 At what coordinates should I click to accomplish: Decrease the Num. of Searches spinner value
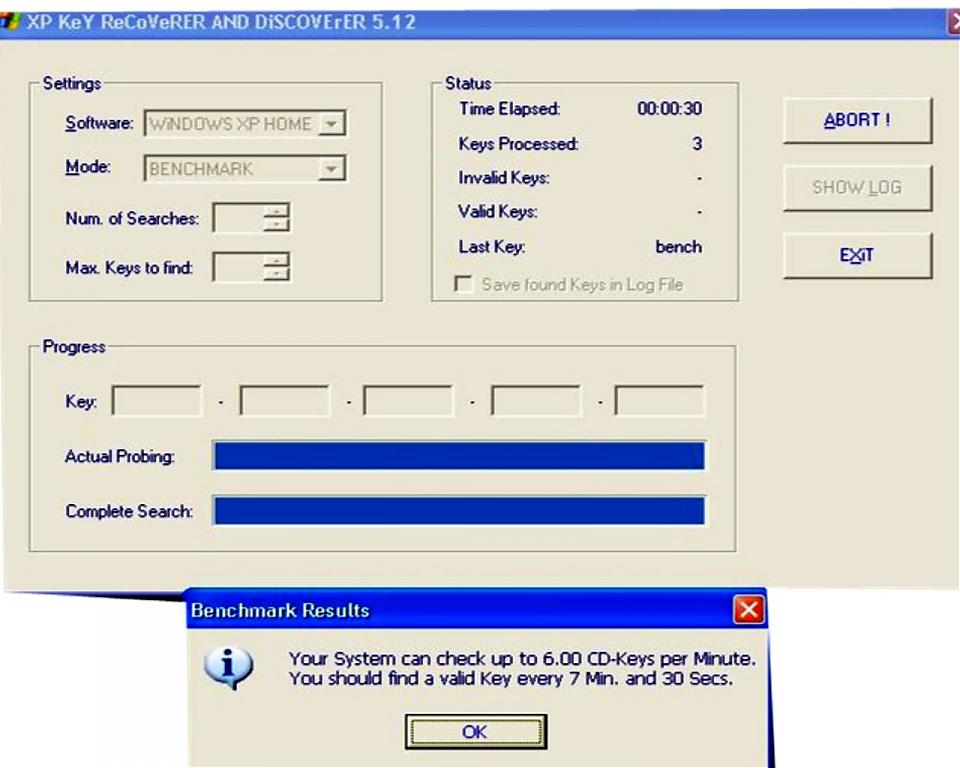tap(276, 225)
